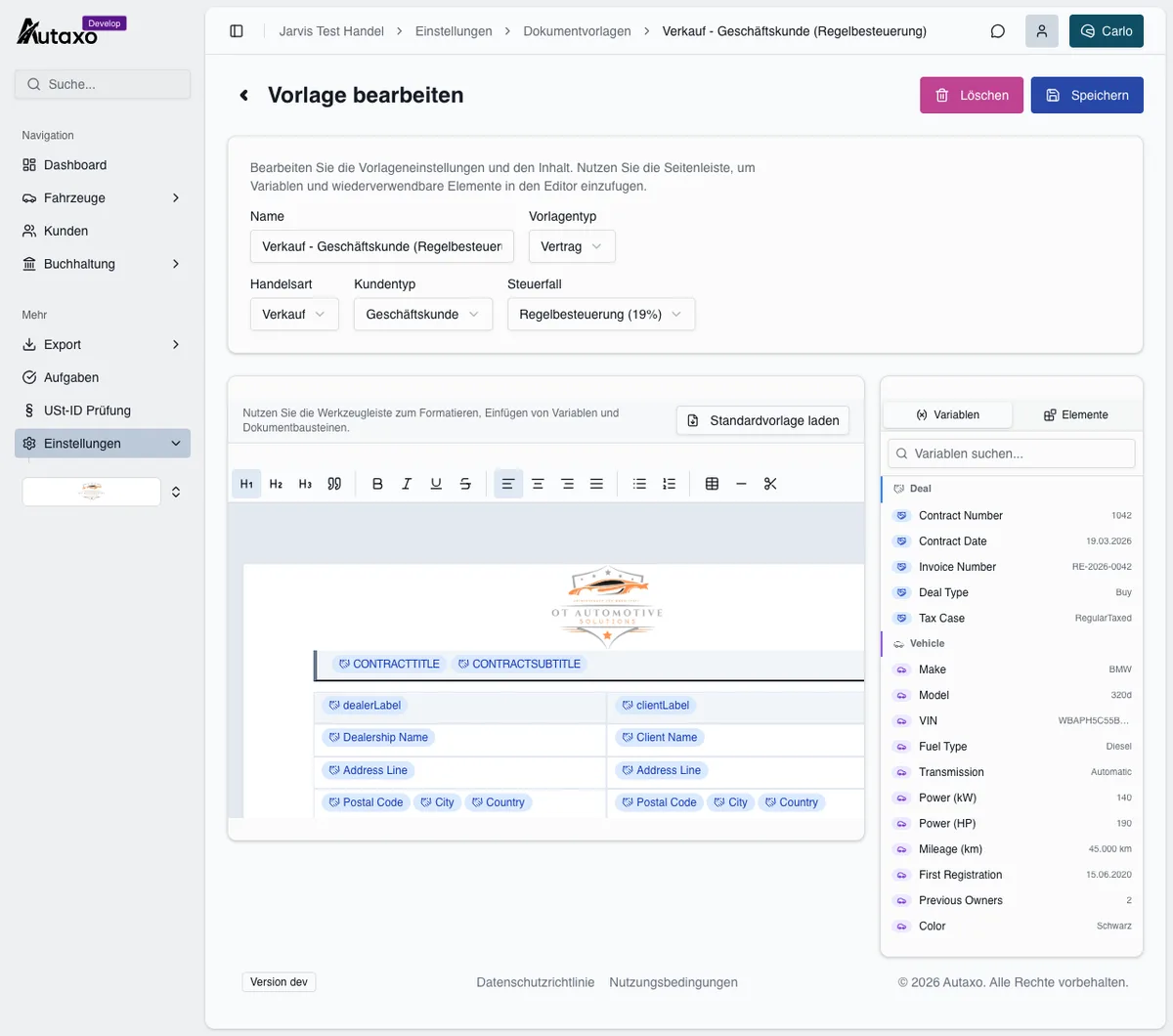
Task: Select Client Name chip in editor
Action: pos(660,738)
